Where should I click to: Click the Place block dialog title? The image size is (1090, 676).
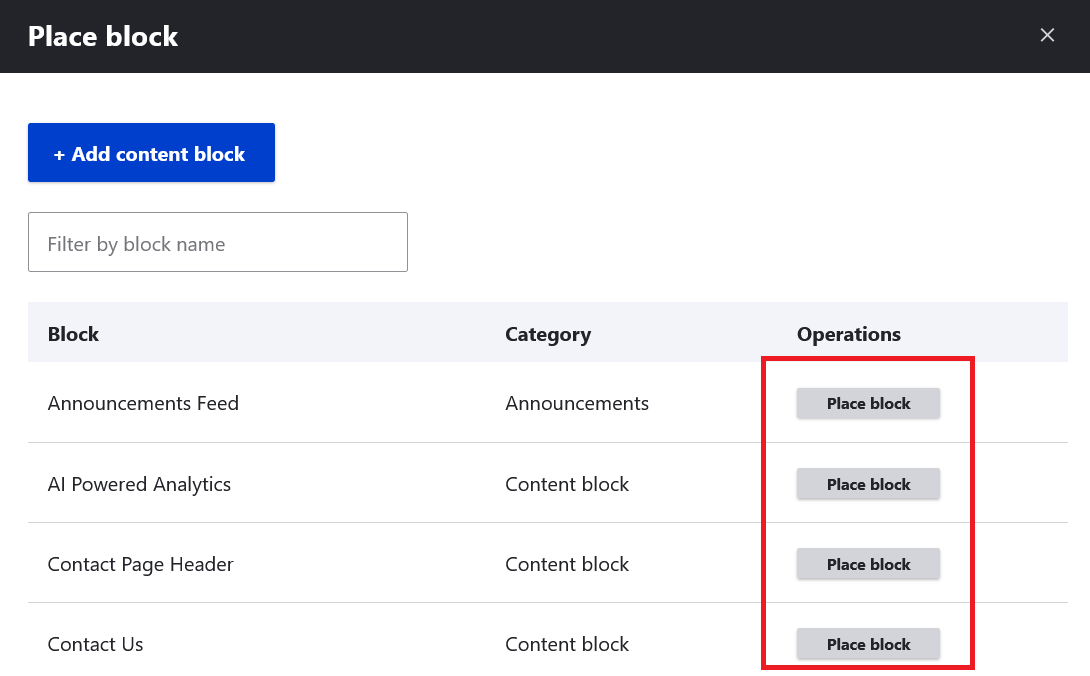tap(102, 36)
